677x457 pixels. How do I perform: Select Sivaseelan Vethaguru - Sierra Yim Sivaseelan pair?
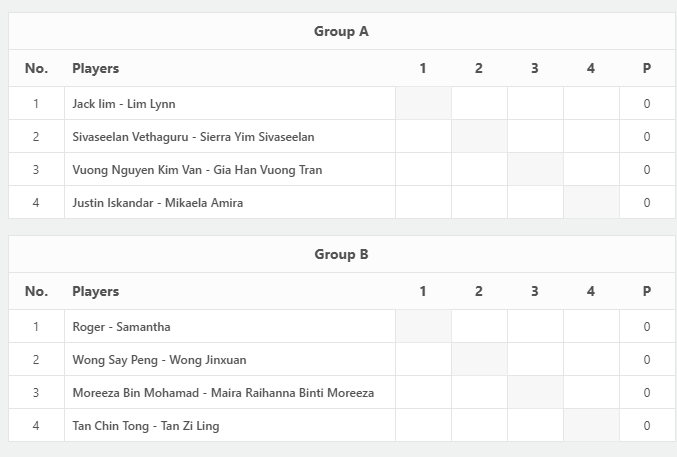pos(193,136)
